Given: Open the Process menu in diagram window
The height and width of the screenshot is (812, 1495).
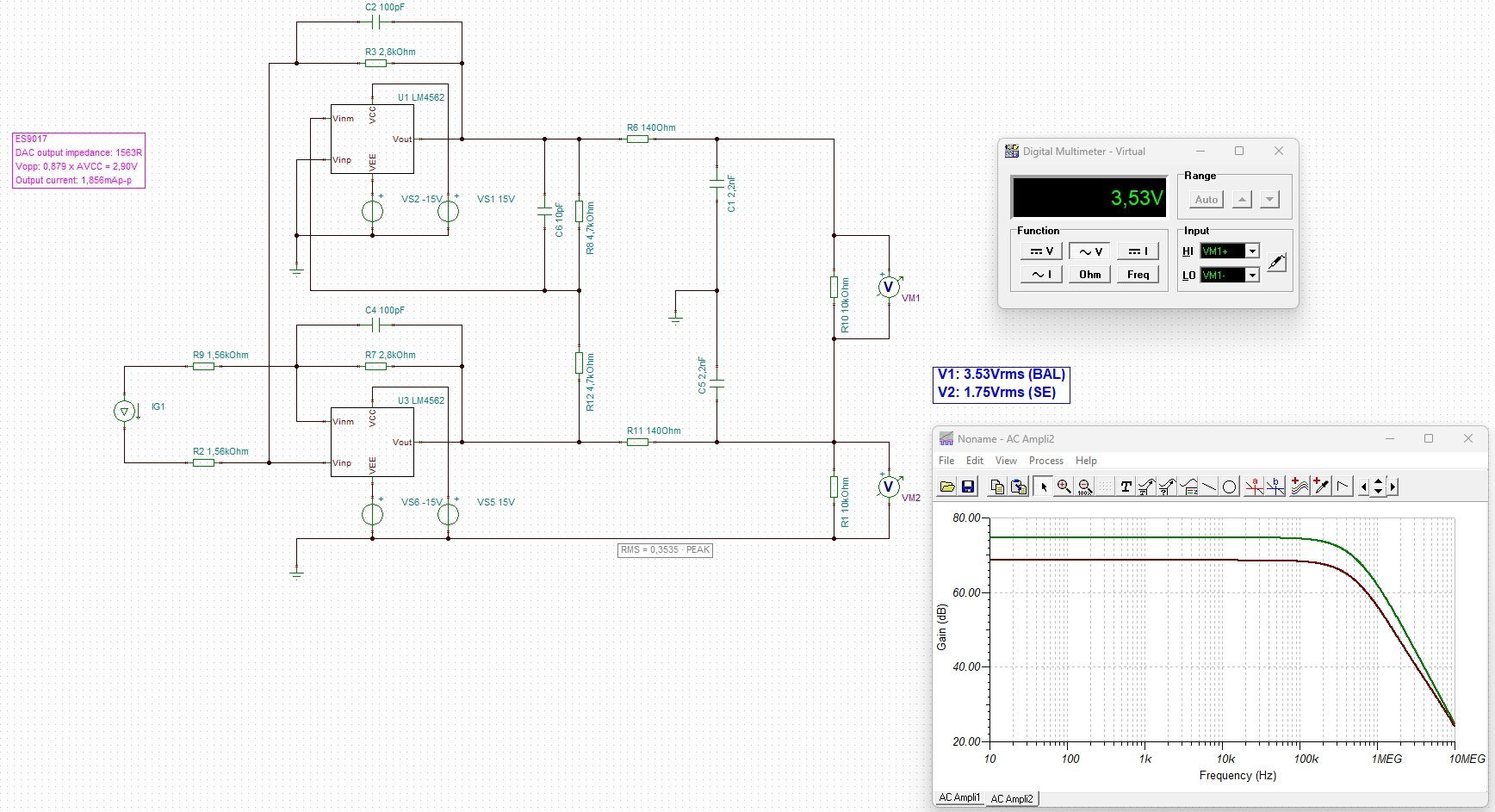Looking at the screenshot, I should pos(1046,461).
